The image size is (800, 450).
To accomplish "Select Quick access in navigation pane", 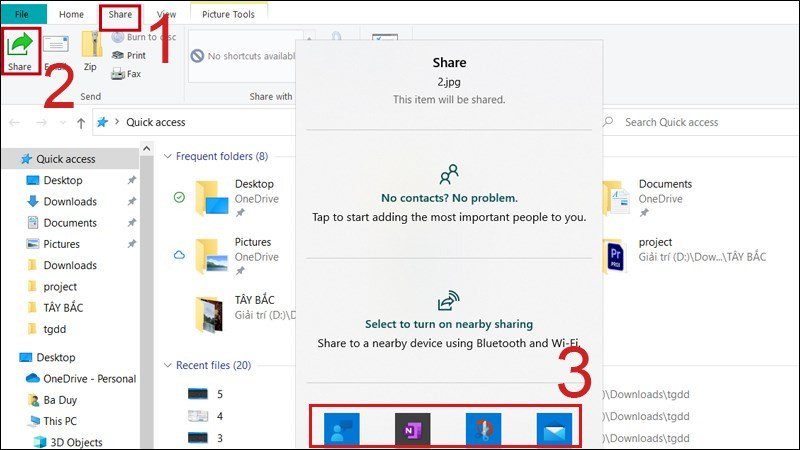I will coord(70,159).
